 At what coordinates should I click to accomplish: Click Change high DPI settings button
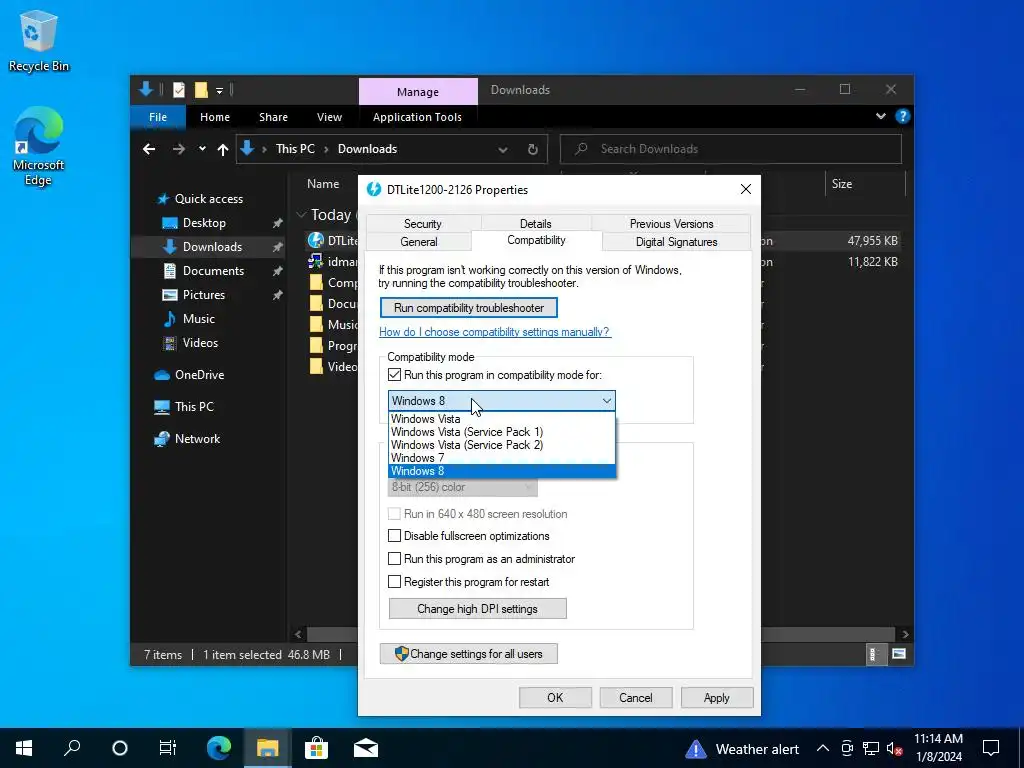click(x=477, y=609)
